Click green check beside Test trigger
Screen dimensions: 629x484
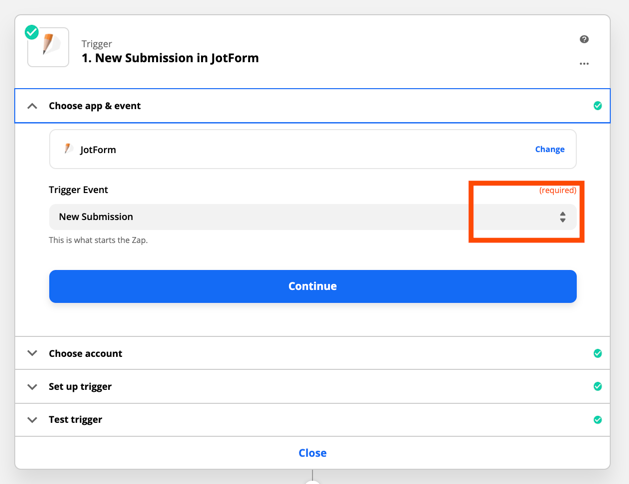tap(597, 419)
